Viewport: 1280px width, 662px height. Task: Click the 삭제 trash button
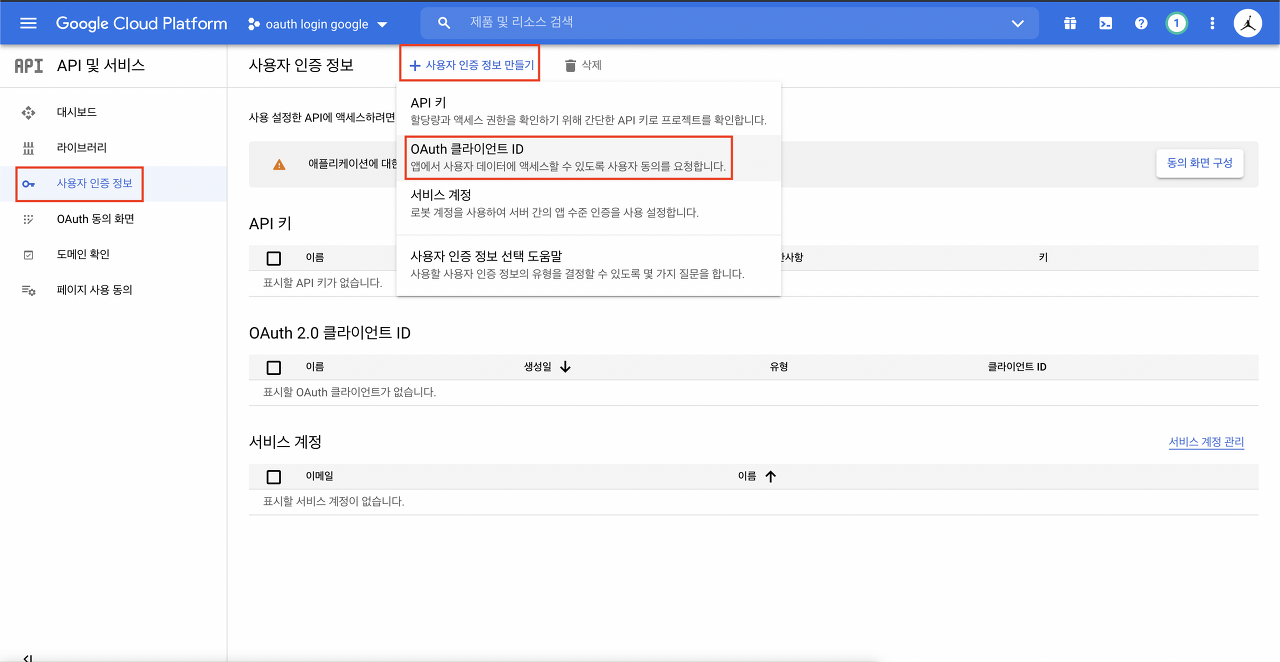coord(583,65)
